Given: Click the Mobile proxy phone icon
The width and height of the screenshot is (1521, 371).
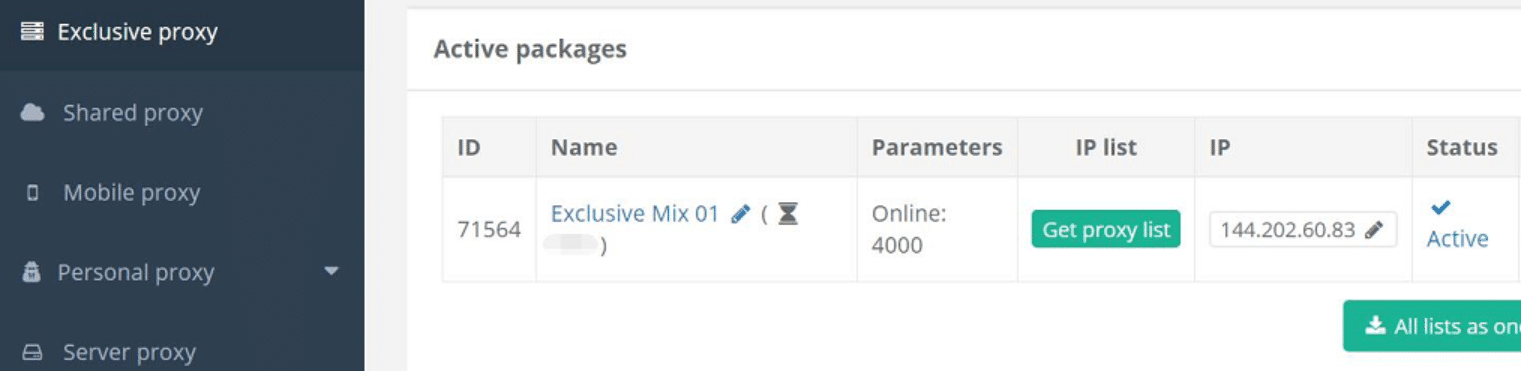Looking at the screenshot, I should [32, 193].
